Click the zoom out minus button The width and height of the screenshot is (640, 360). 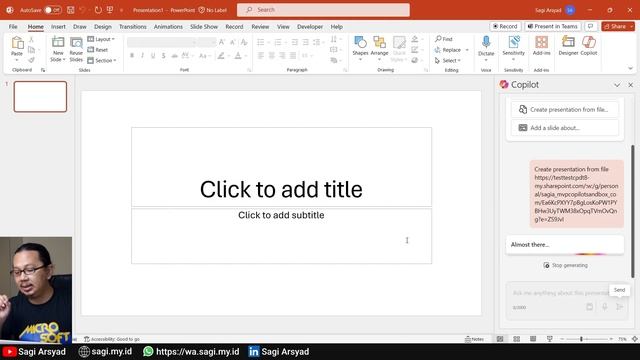click(562, 339)
